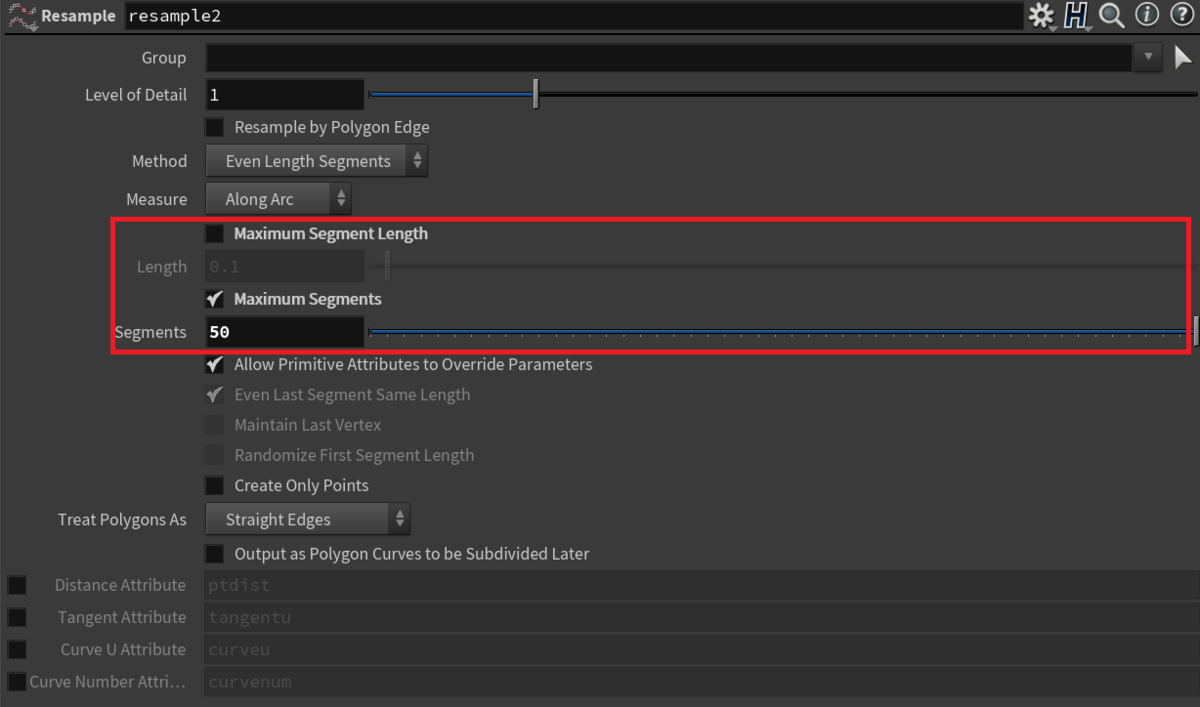The width and height of the screenshot is (1200, 707).
Task: Open the help question mark icon
Action: 1181,15
